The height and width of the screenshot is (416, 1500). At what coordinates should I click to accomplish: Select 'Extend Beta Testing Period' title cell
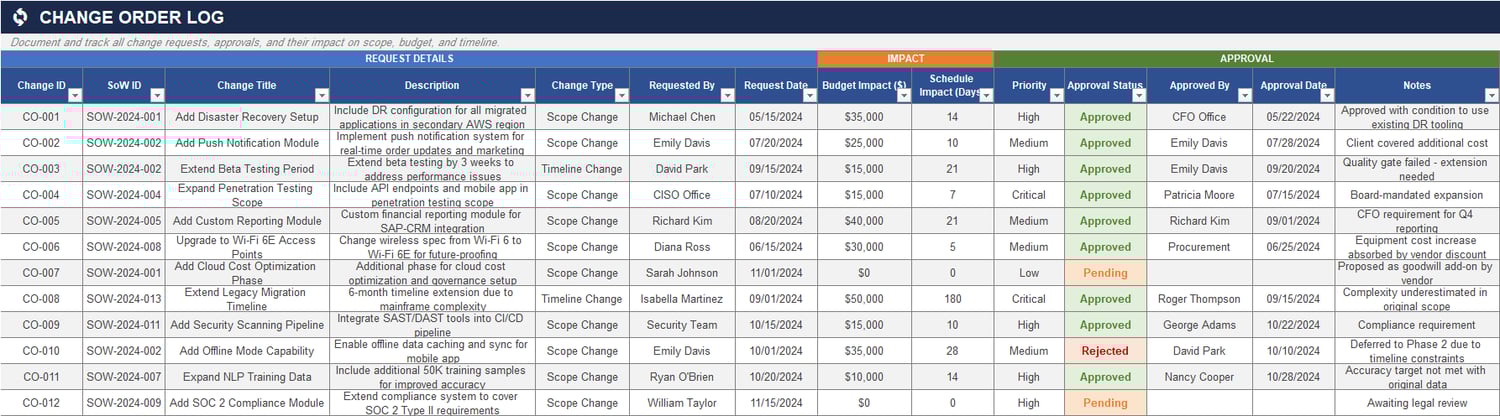(x=247, y=169)
